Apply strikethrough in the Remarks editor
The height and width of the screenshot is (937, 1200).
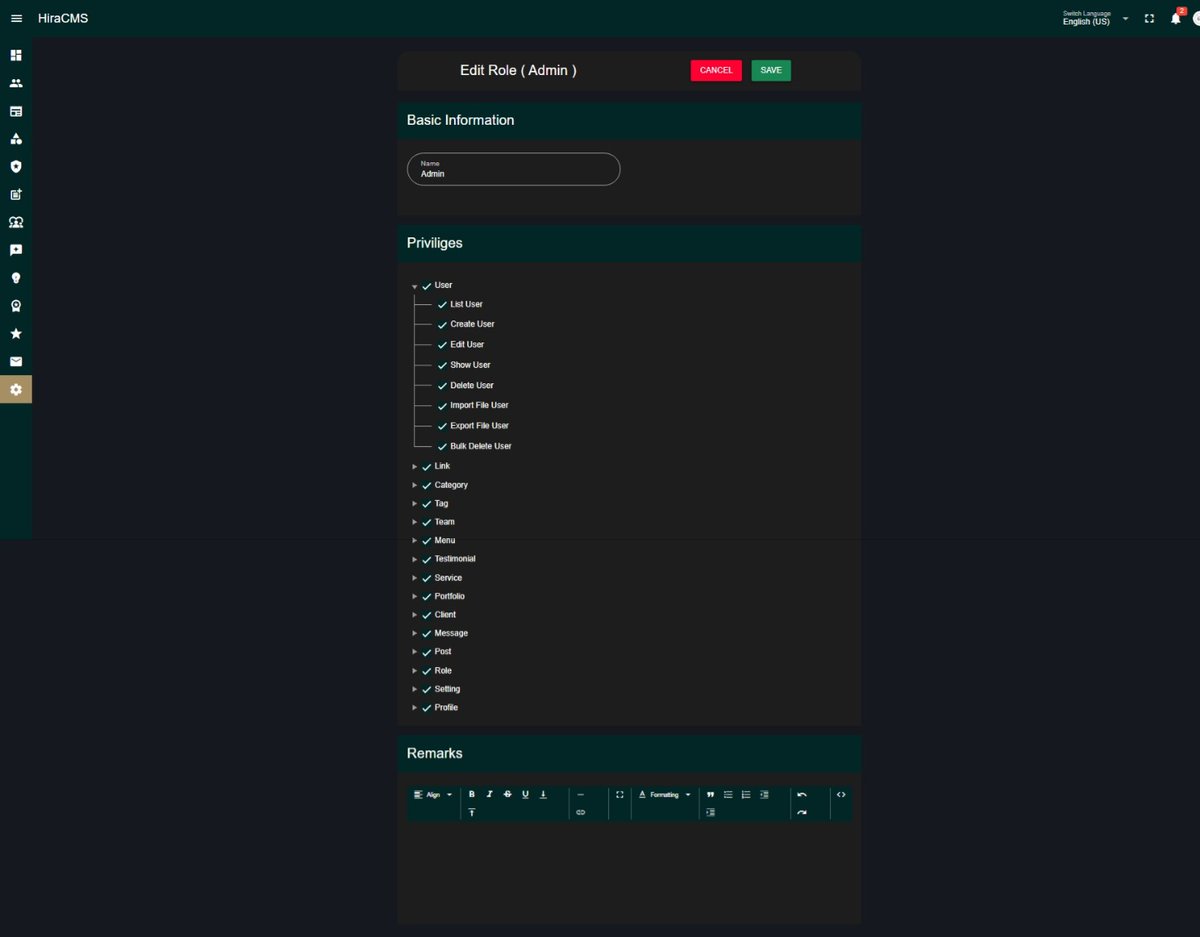pyautogui.click(x=507, y=795)
